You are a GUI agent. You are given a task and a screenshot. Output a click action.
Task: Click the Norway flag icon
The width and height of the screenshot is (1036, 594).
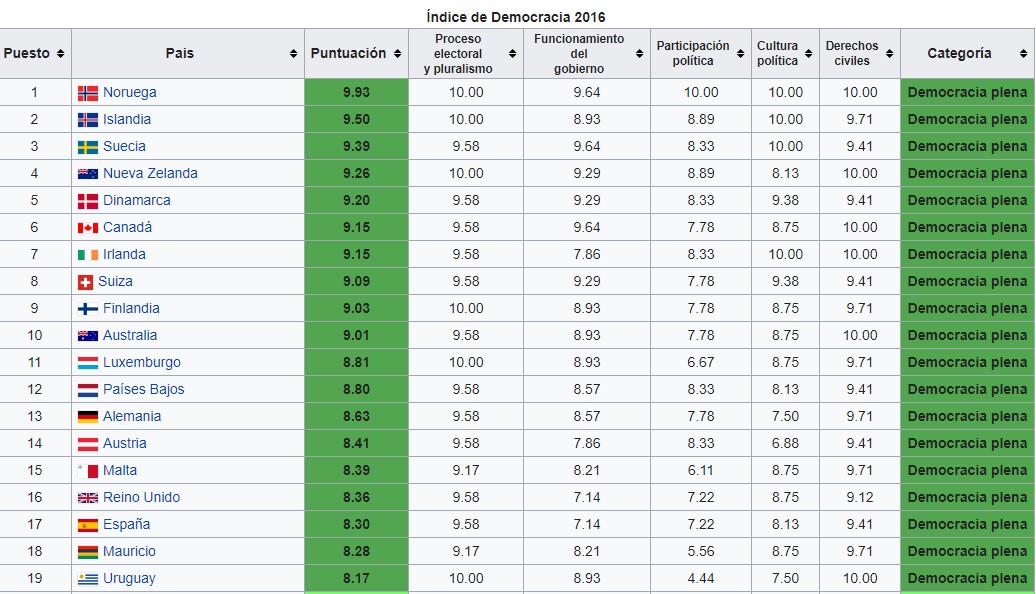[x=88, y=93]
